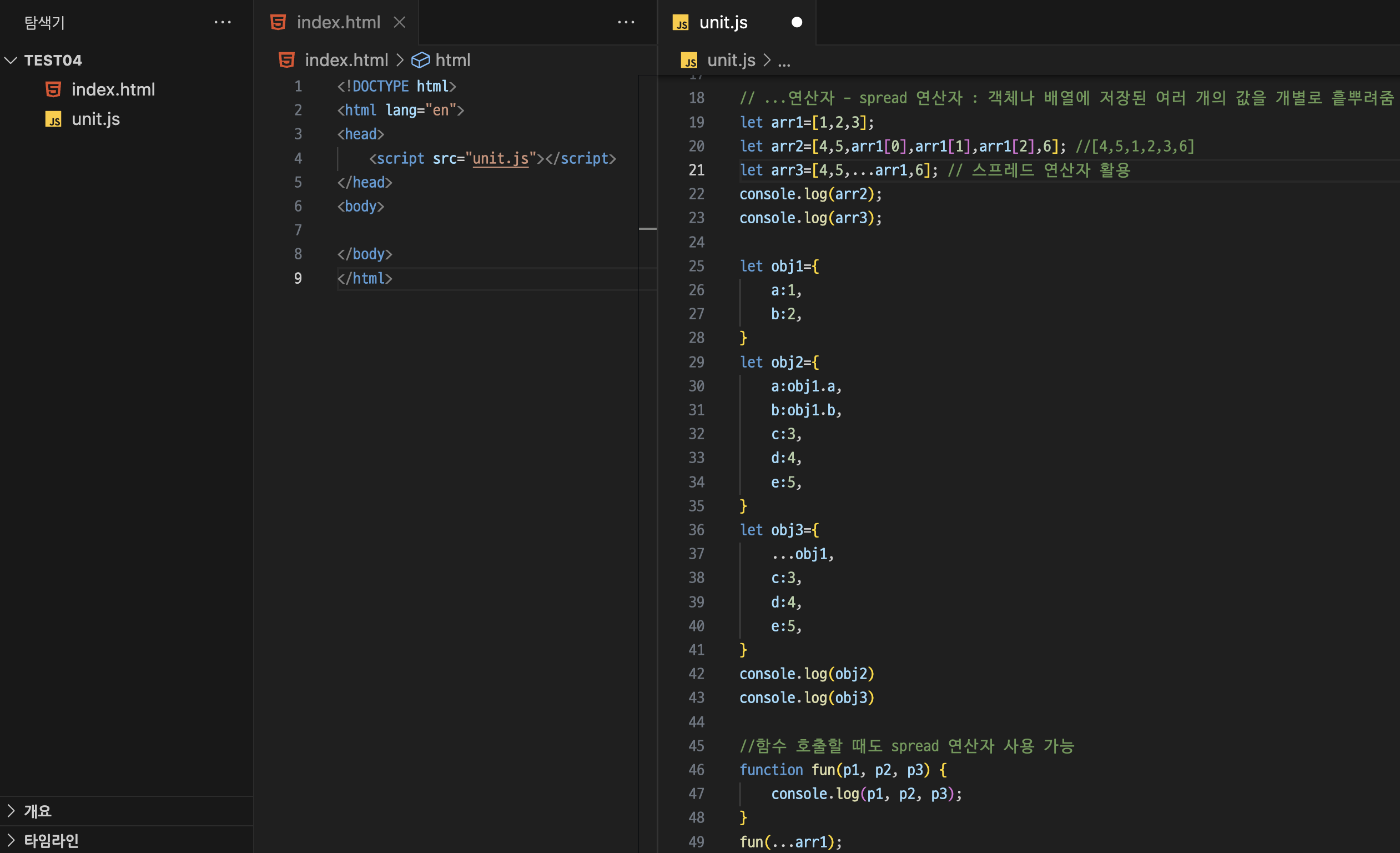Viewport: 1400px width, 853px height.
Task: Switch to the index.html tab
Action: pyautogui.click(x=338, y=22)
